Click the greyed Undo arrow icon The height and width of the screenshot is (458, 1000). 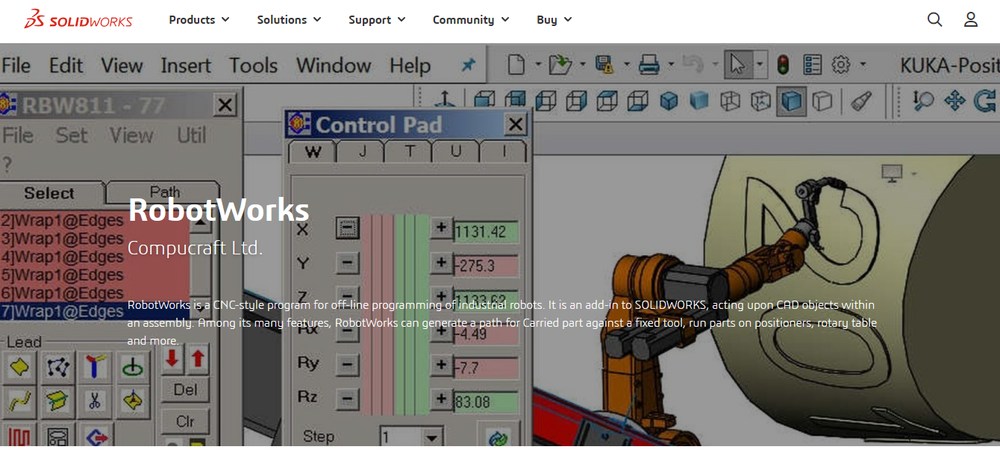692,64
